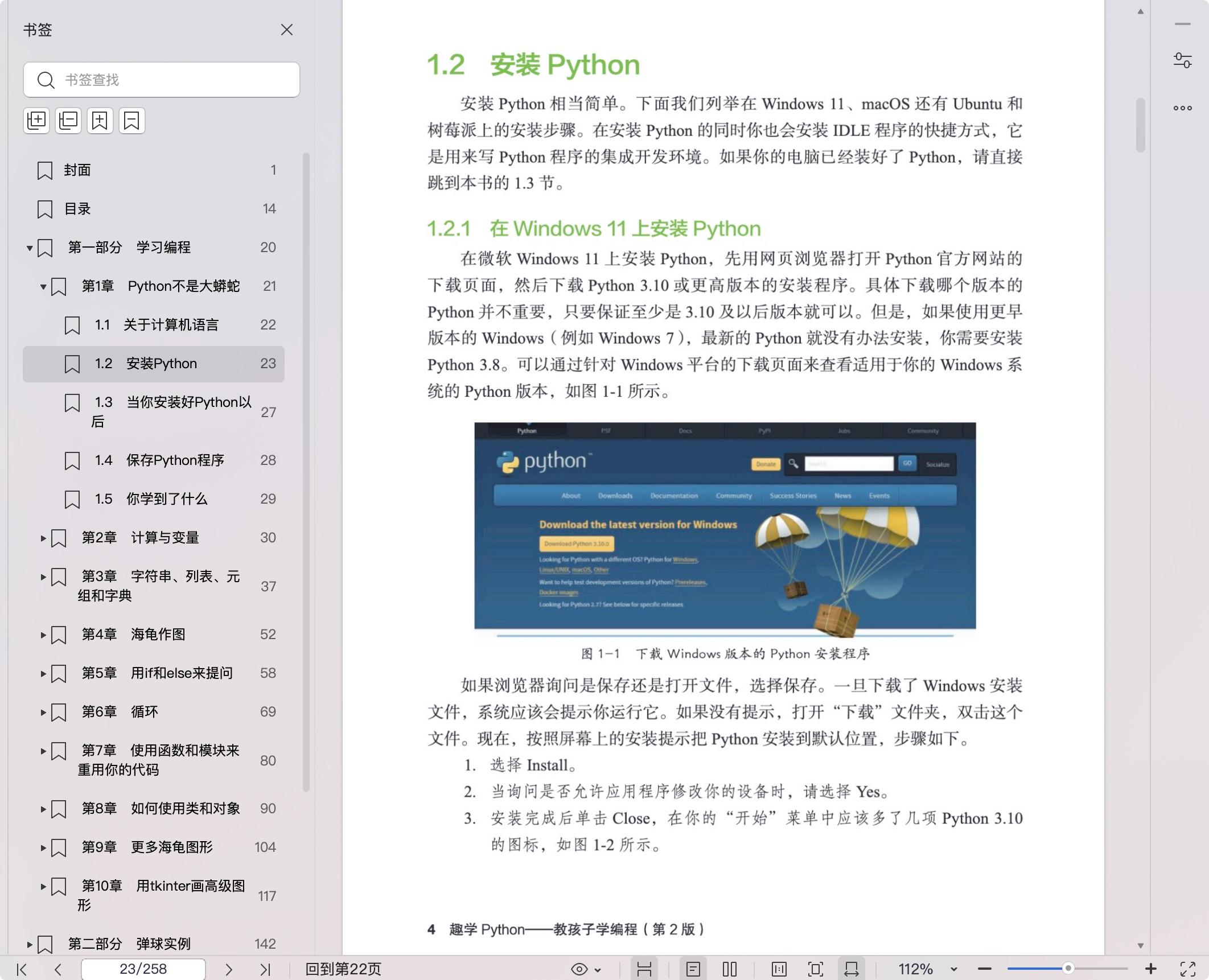1209x980 pixels.
Task: Expand 第二部分 弹球实例 section
Action: pyautogui.click(x=30, y=945)
